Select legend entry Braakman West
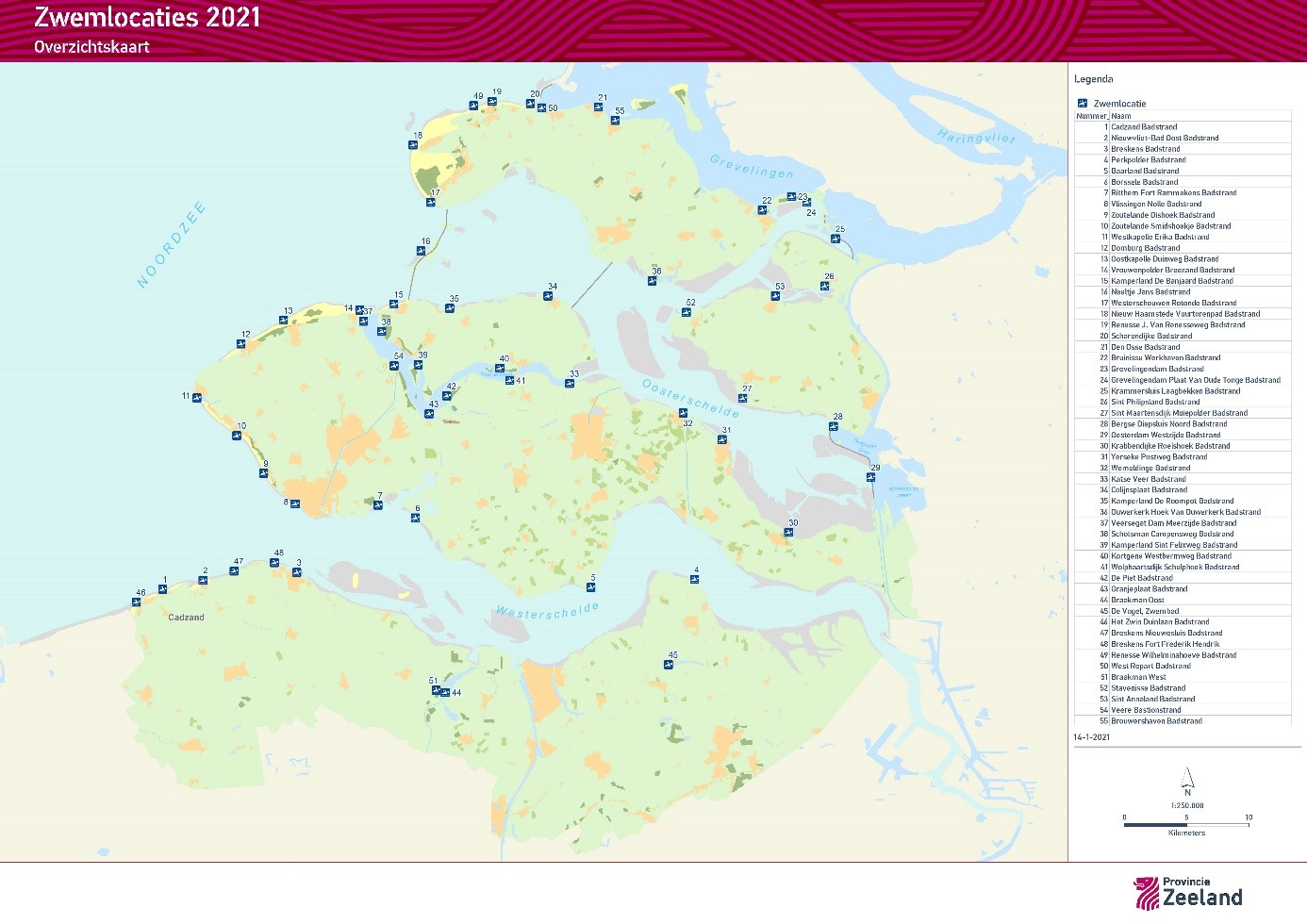1307x924 pixels. pos(1138,677)
